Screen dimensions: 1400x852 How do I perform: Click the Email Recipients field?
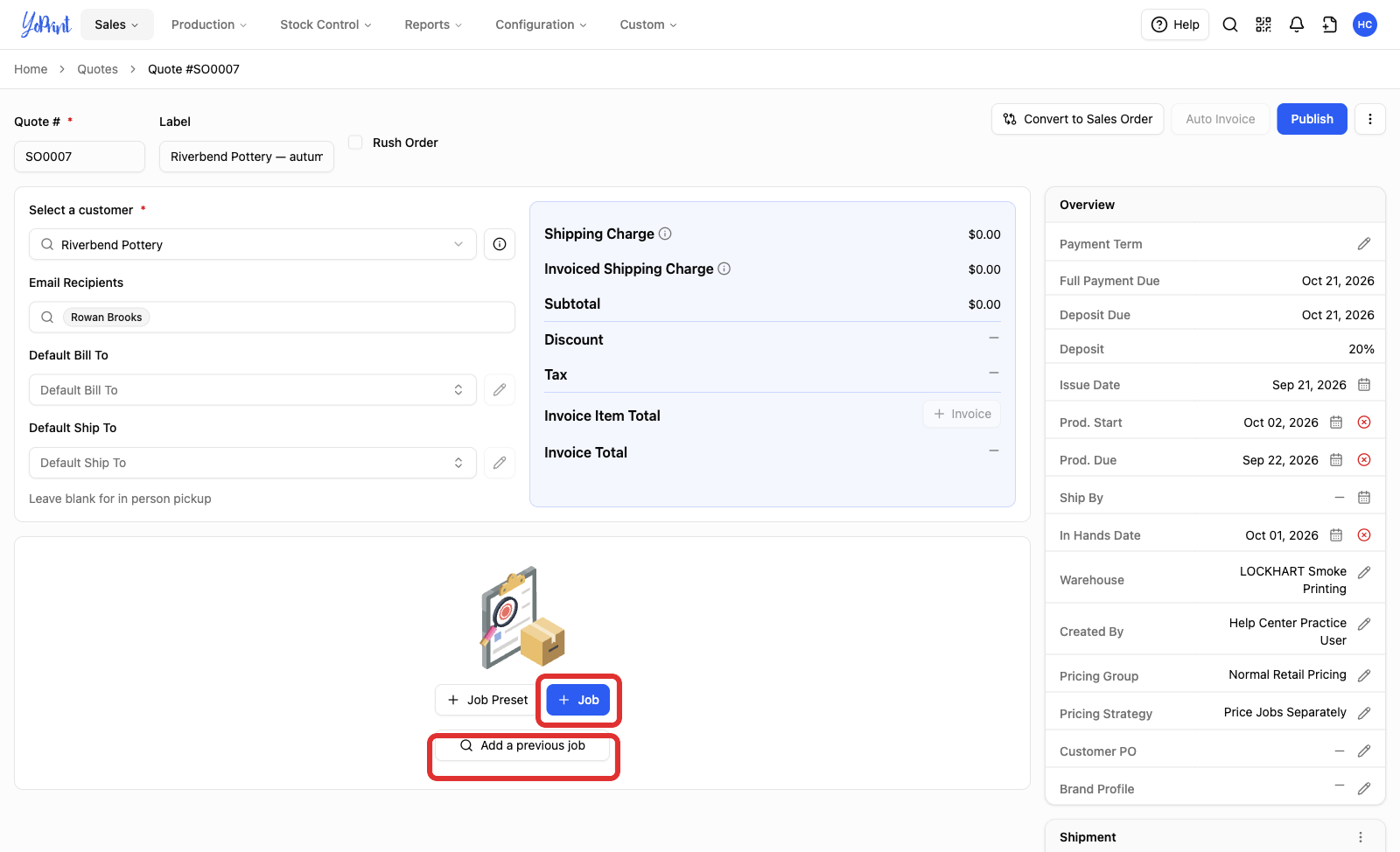272,317
